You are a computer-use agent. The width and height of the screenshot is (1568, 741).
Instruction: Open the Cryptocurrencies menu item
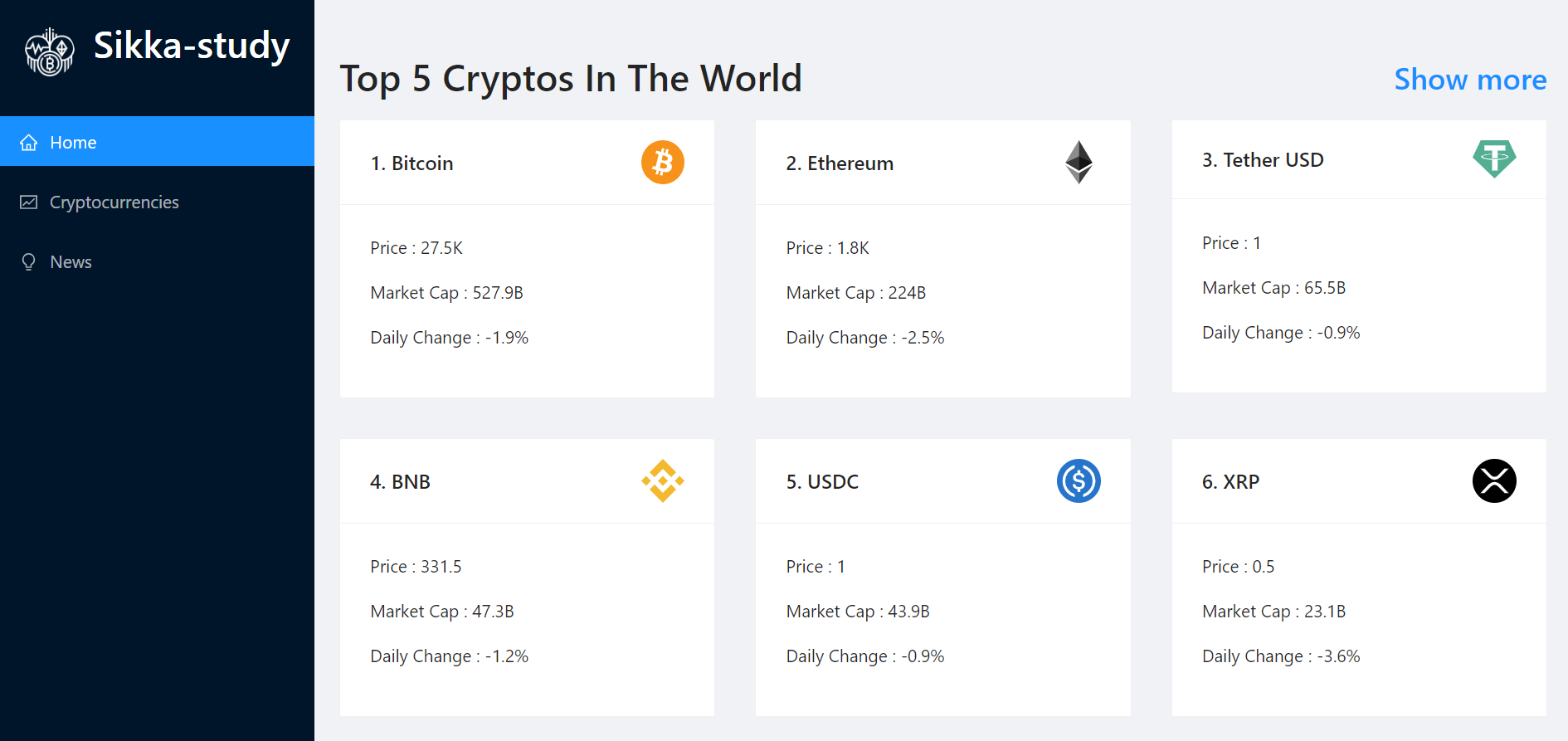point(157,202)
